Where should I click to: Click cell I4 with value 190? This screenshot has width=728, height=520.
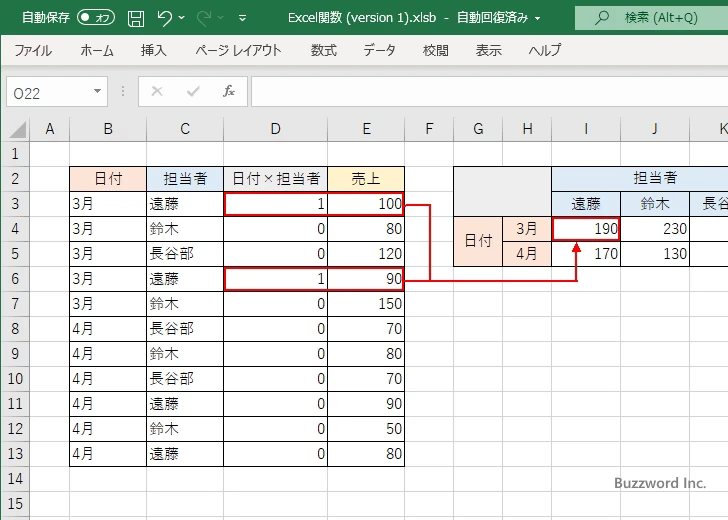click(586, 229)
